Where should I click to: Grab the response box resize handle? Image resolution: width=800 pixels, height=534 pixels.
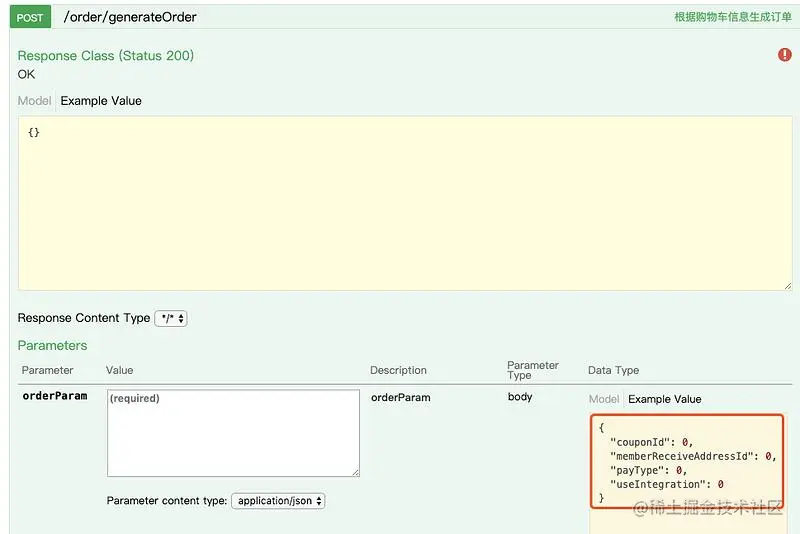788,286
